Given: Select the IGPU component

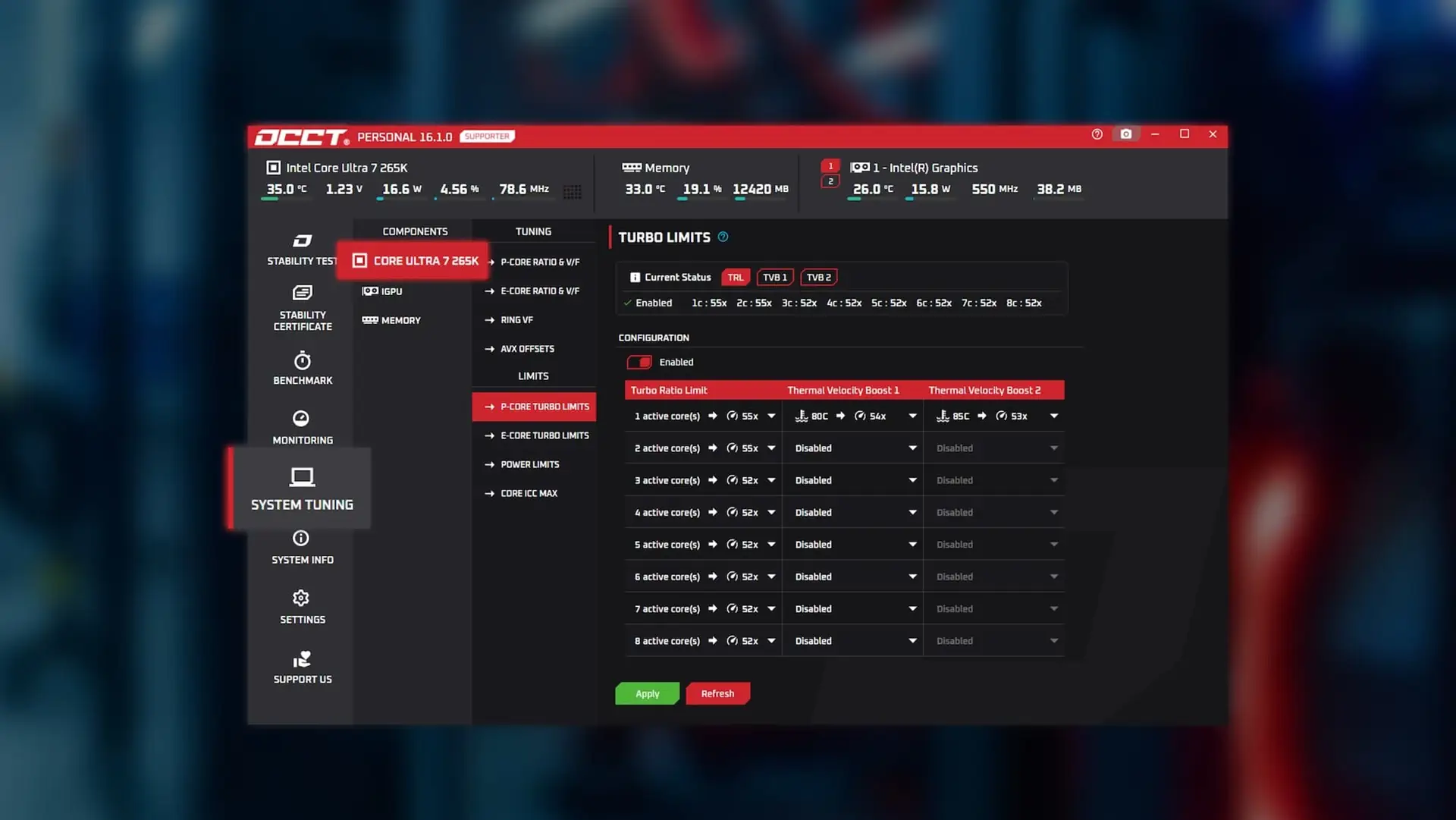Looking at the screenshot, I should point(382,291).
